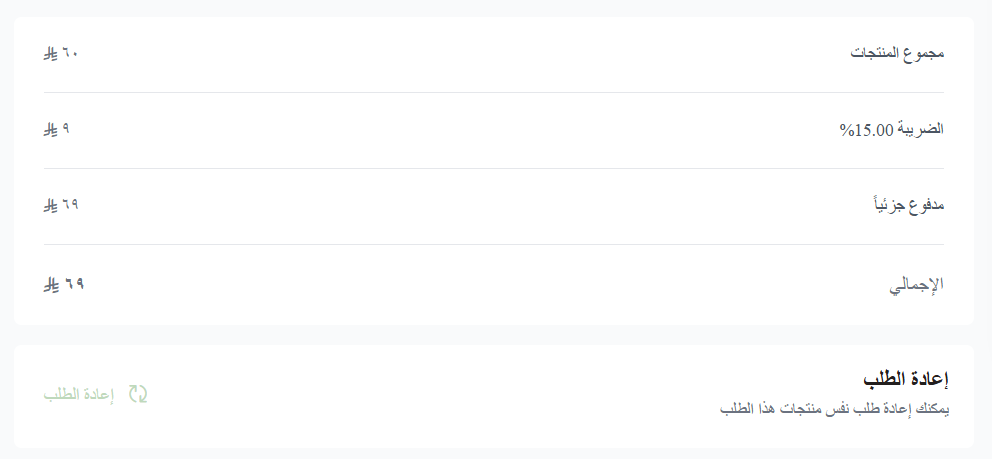Click the divider line below مجموع المنتجات row

click(494, 92)
